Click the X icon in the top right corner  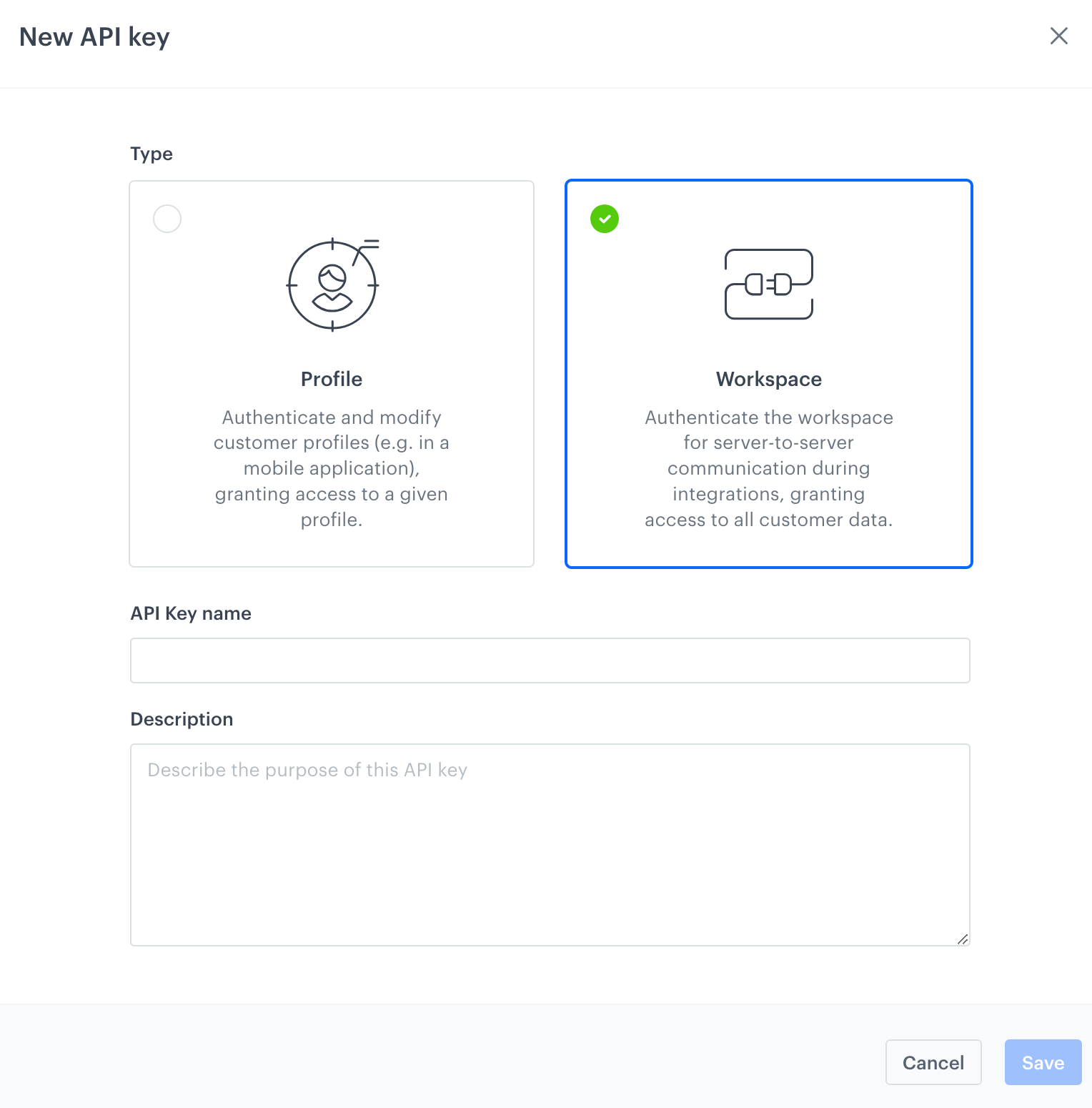pyautogui.click(x=1058, y=36)
